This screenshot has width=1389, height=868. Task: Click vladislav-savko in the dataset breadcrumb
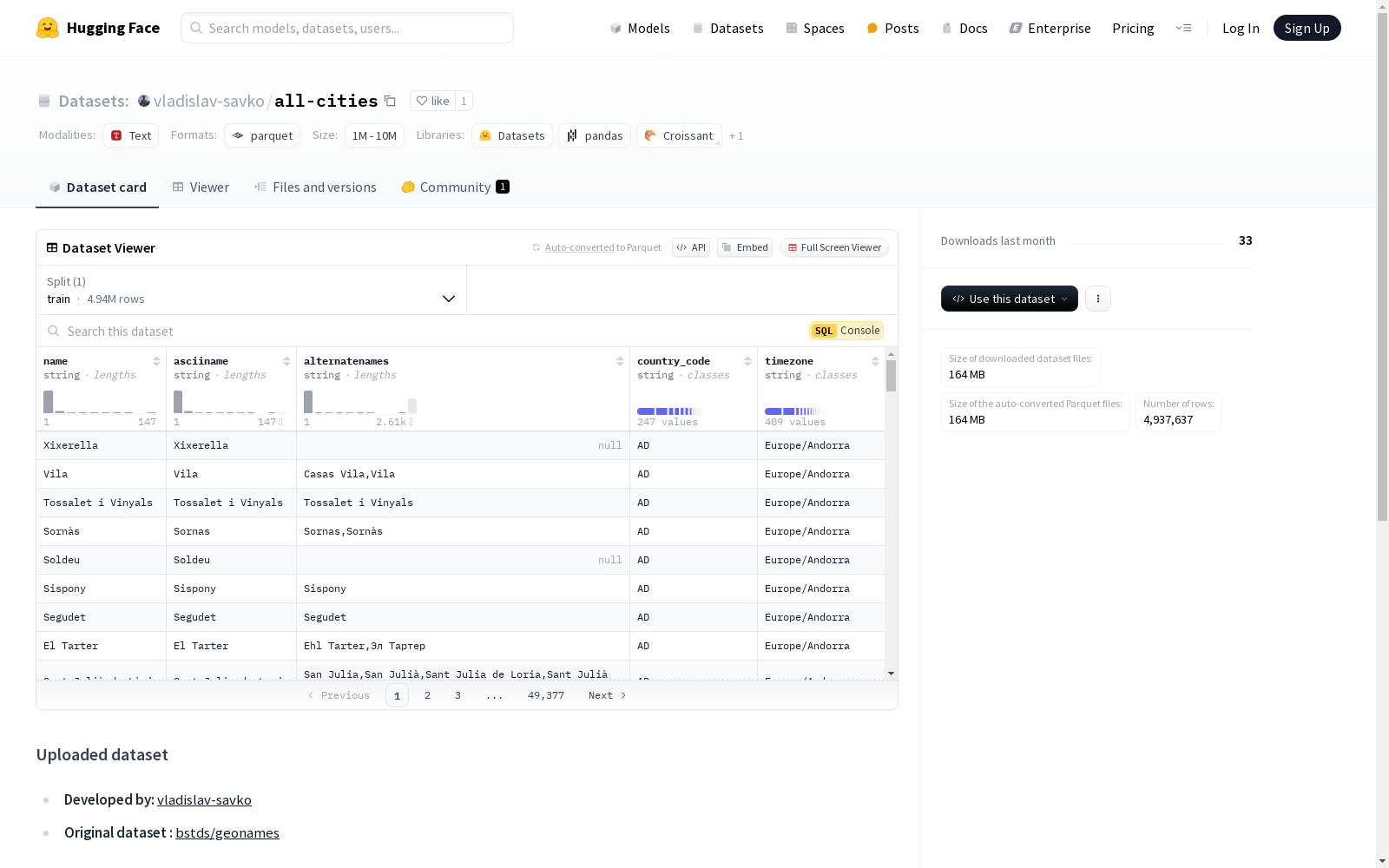click(x=209, y=101)
